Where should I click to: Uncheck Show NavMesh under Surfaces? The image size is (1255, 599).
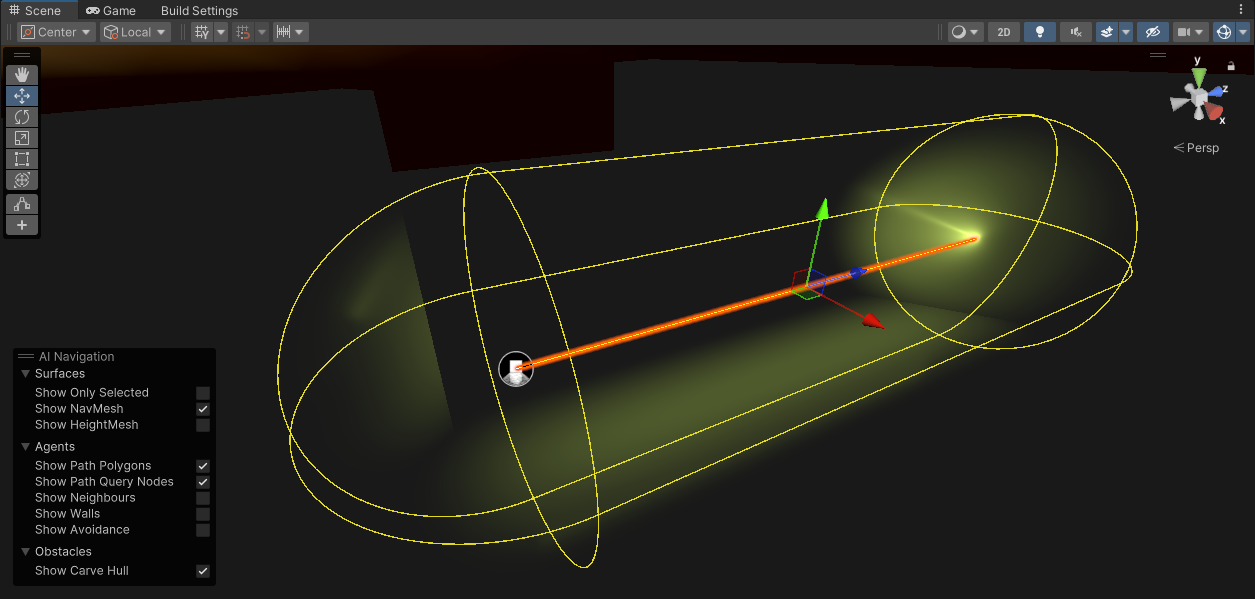203,409
